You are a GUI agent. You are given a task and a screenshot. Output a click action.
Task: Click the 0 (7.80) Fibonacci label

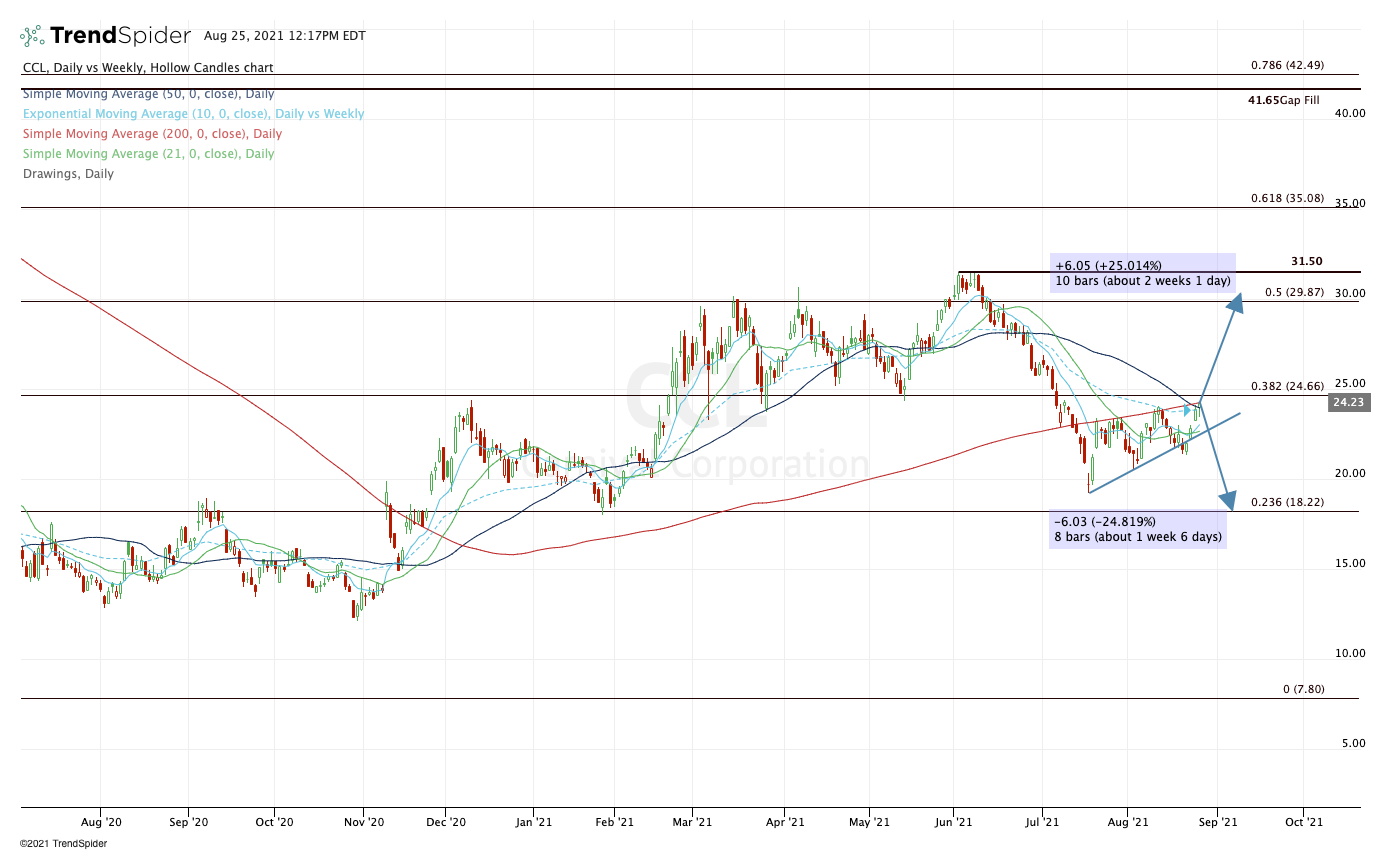click(x=1304, y=690)
